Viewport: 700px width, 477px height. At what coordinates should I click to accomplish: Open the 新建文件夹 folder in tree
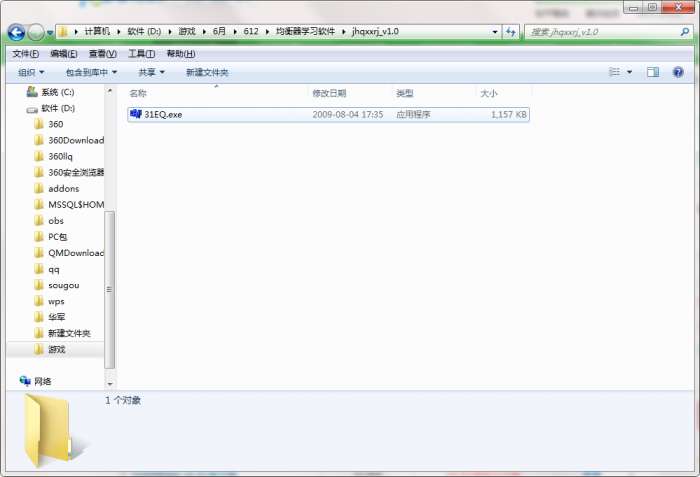tap(62, 333)
